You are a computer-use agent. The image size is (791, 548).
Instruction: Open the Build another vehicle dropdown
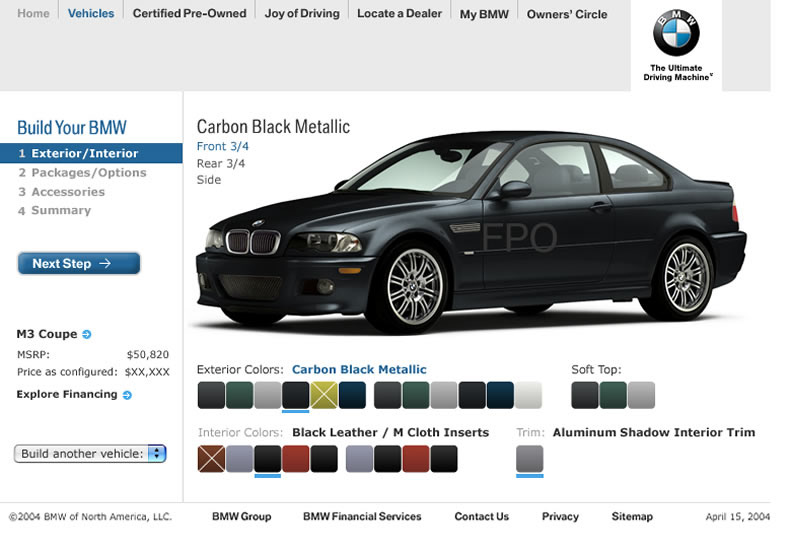tap(90, 454)
